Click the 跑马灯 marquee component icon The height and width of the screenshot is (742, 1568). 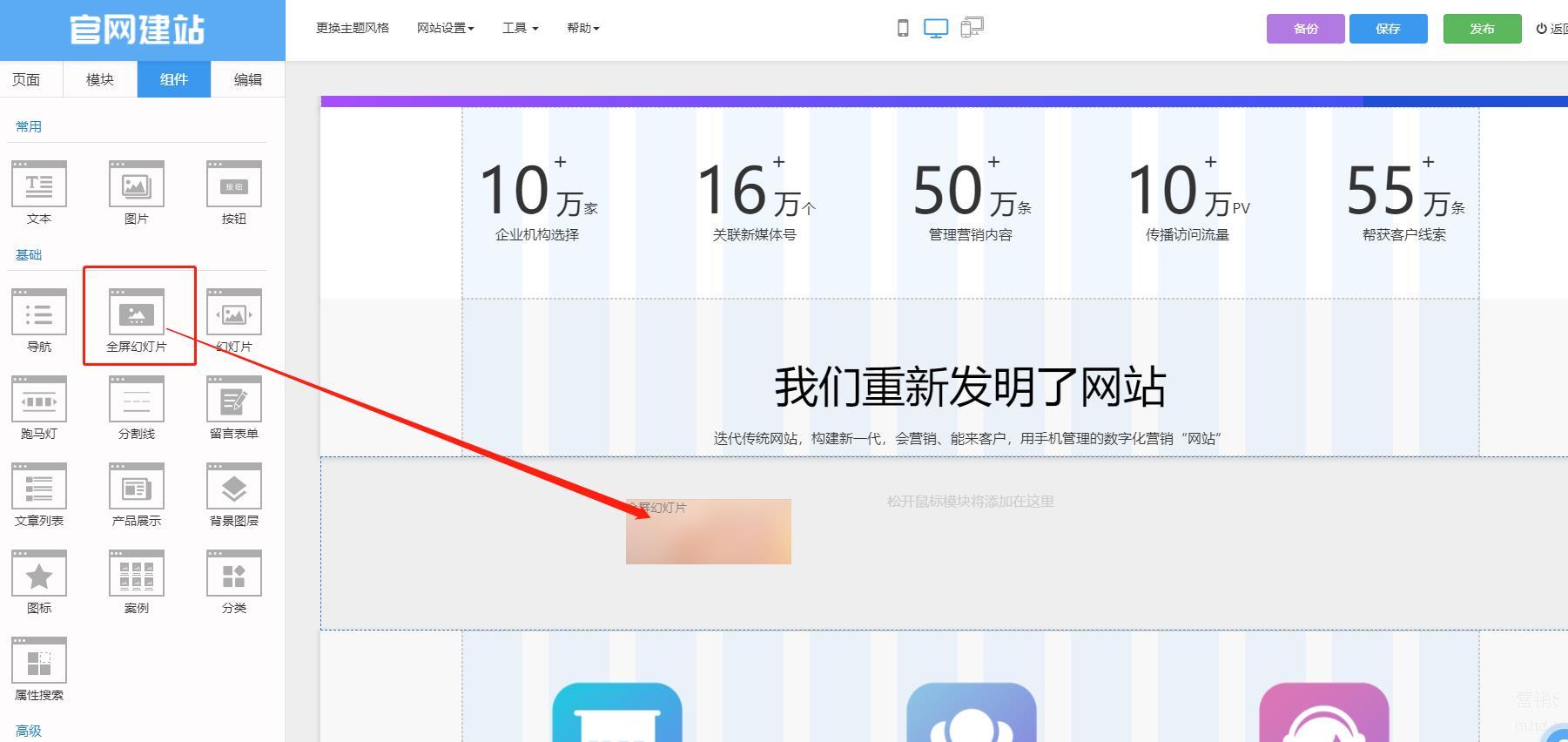(x=39, y=400)
